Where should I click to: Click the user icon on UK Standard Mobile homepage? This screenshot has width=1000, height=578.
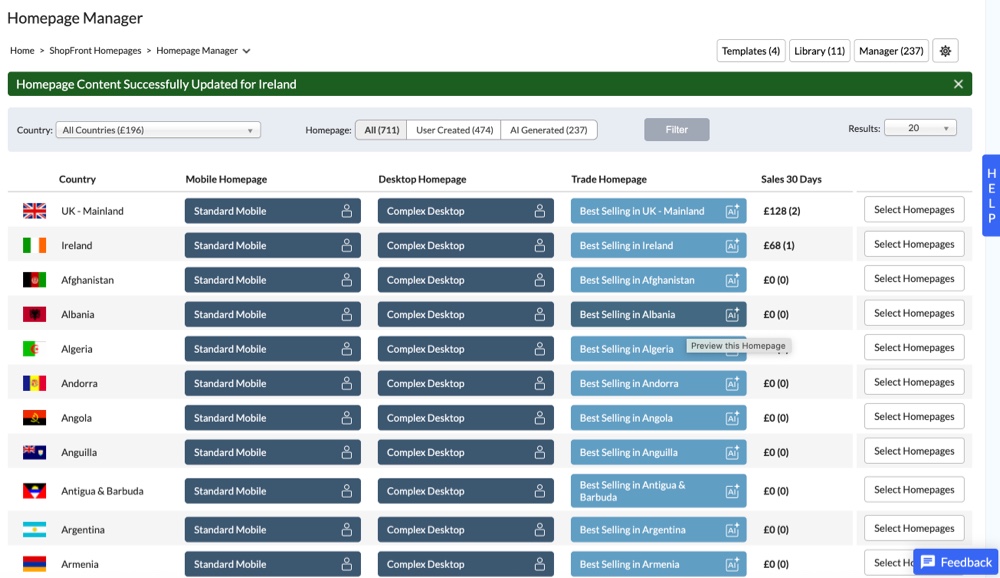tap(345, 210)
